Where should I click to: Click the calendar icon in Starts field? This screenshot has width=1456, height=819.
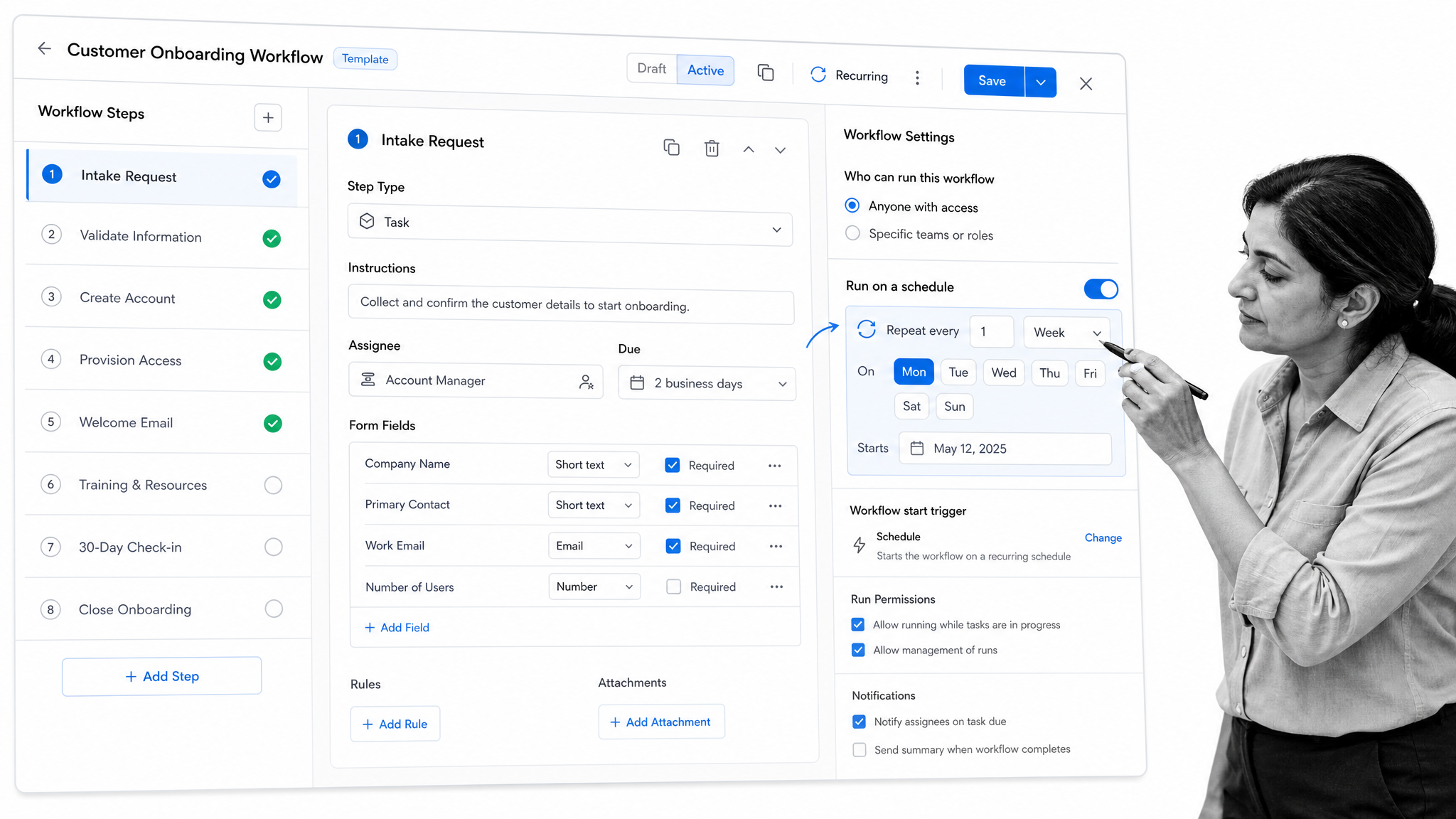click(x=917, y=448)
